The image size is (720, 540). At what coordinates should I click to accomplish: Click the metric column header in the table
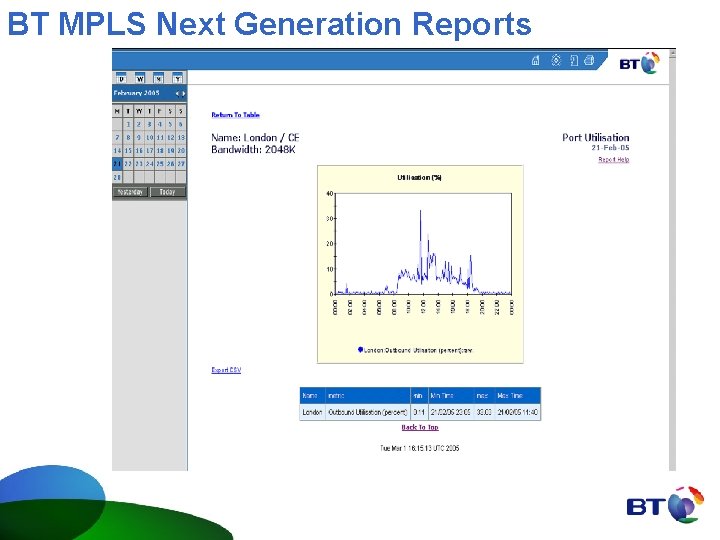(368, 395)
